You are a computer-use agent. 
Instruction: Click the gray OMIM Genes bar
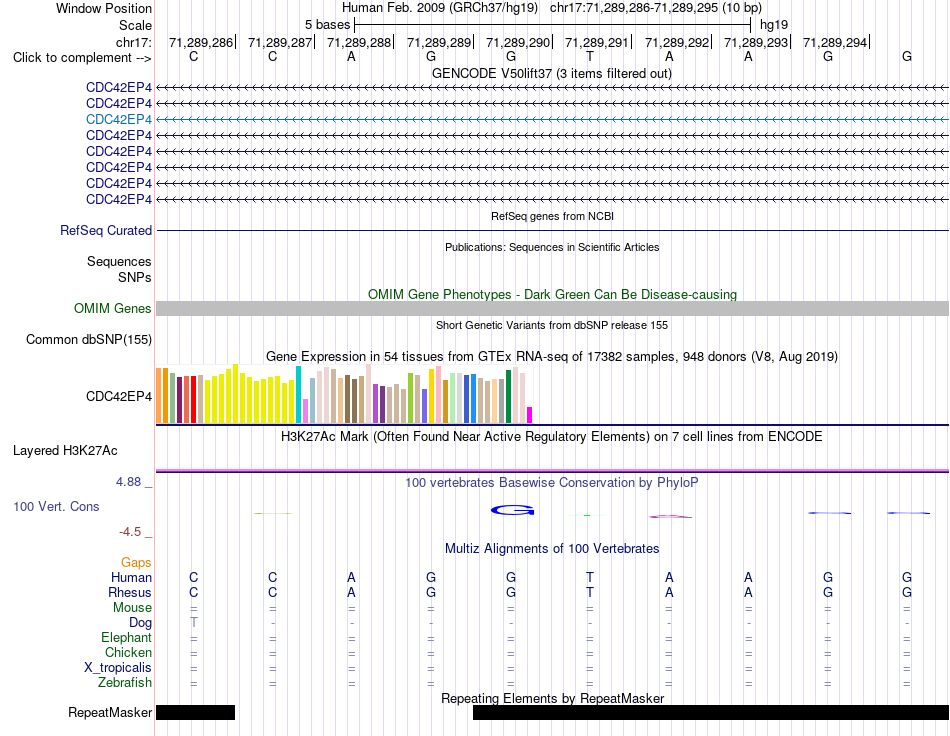(x=552, y=308)
